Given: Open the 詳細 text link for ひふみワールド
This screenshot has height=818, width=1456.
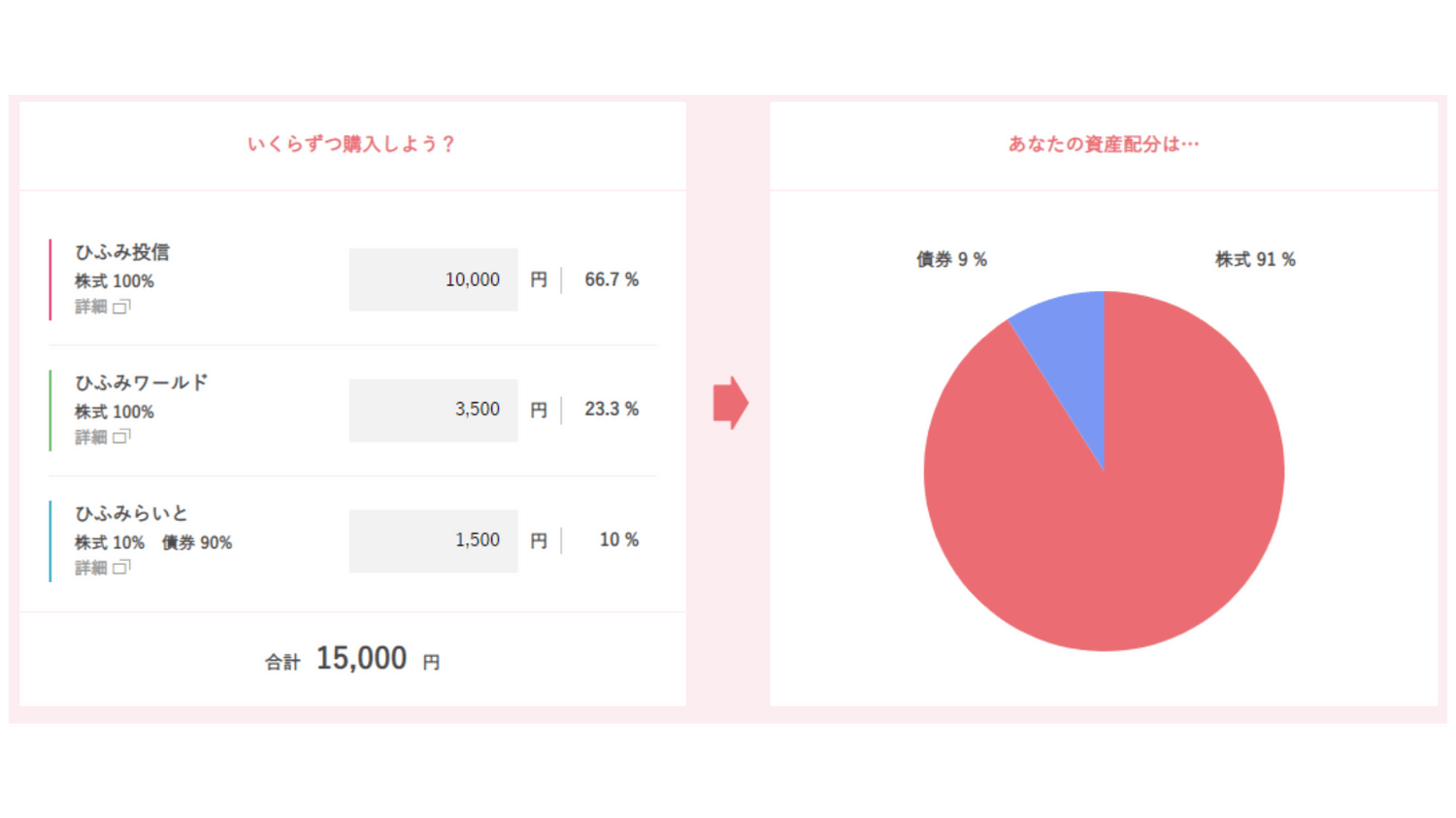Looking at the screenshot, I should [91, 437].
